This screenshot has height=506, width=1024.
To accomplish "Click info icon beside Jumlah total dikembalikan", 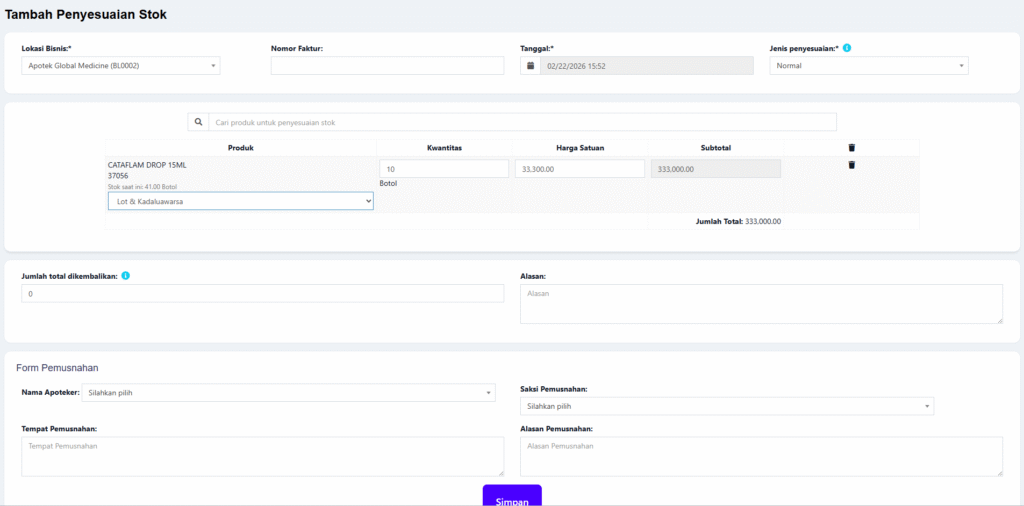I will [x=125, y=275].
